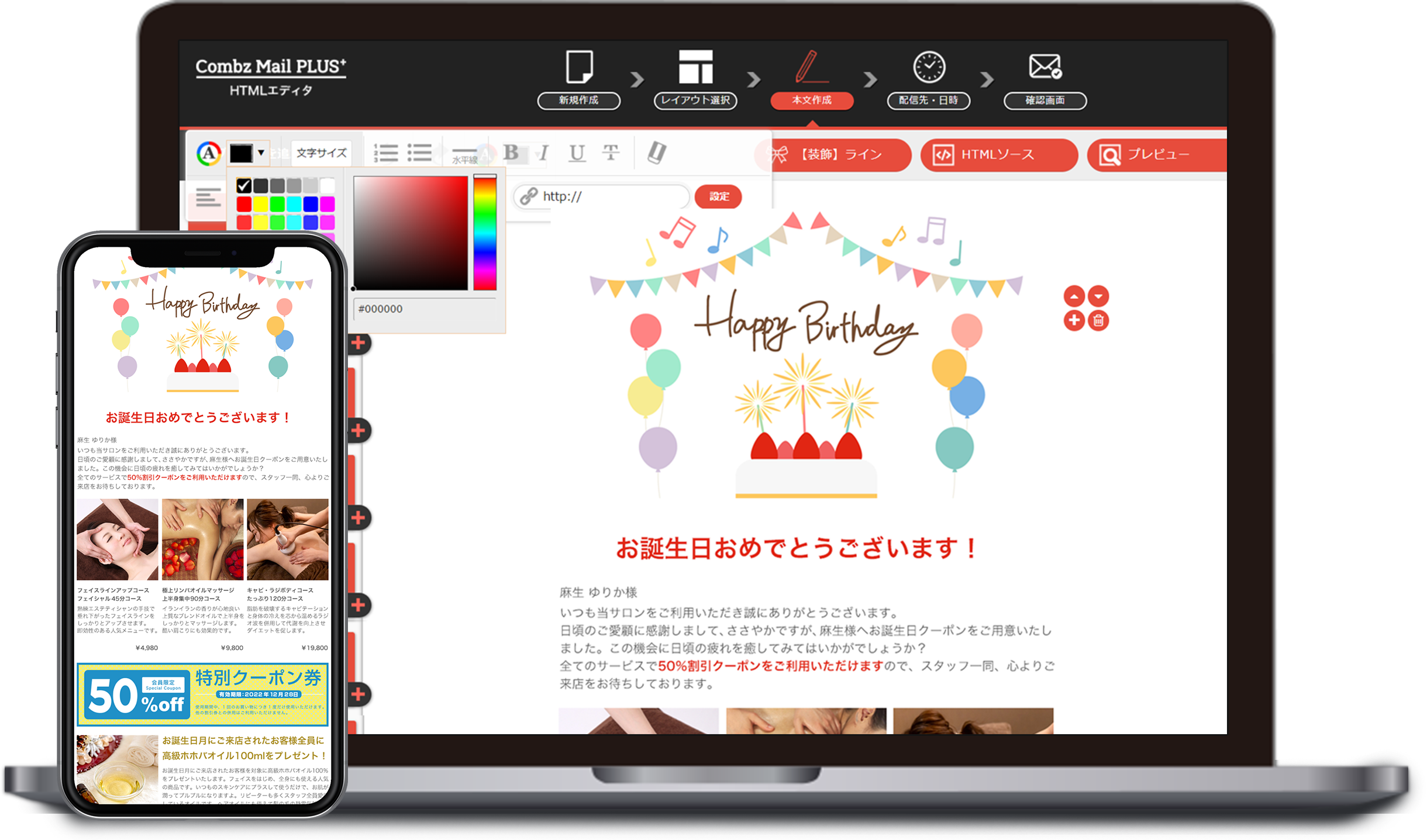Apply strikethrough with the T icon
This screenshot has width=1427, height=840.
[611, 154]
